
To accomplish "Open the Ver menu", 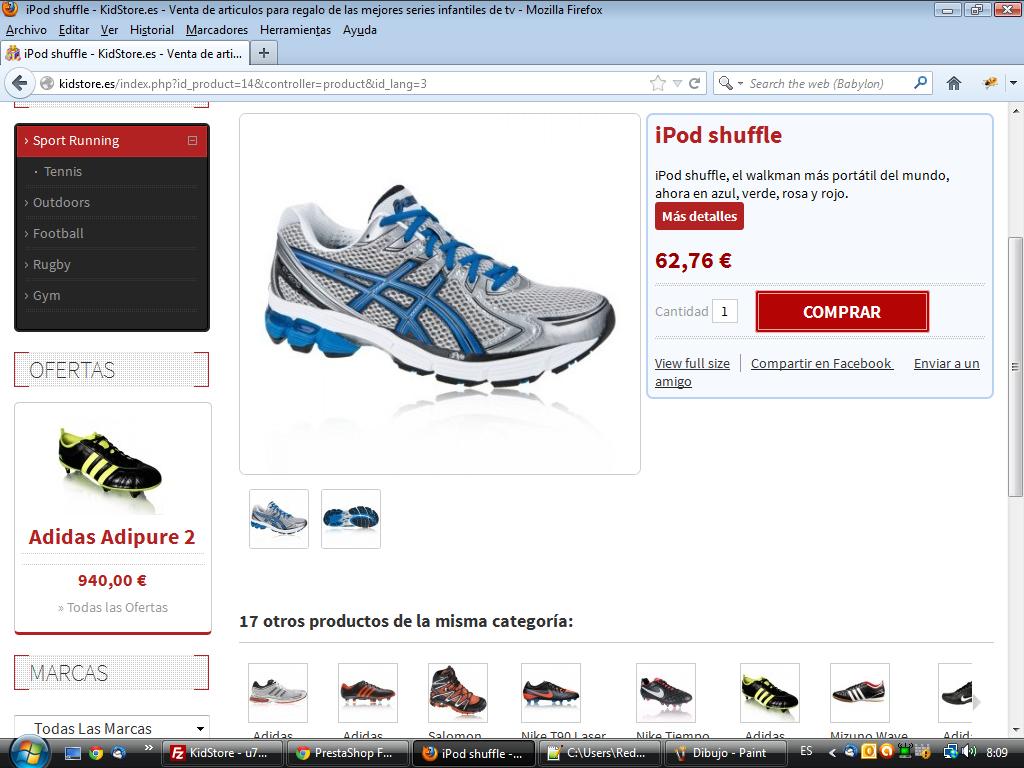I will tap(109, 30).
